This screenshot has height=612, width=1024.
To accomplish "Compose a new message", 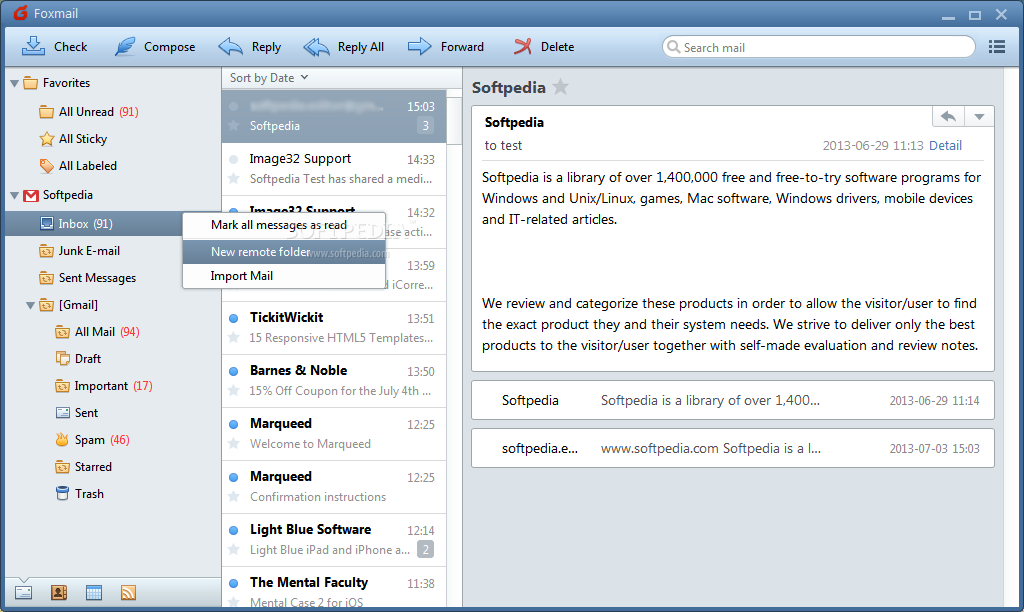I will 155,46.
